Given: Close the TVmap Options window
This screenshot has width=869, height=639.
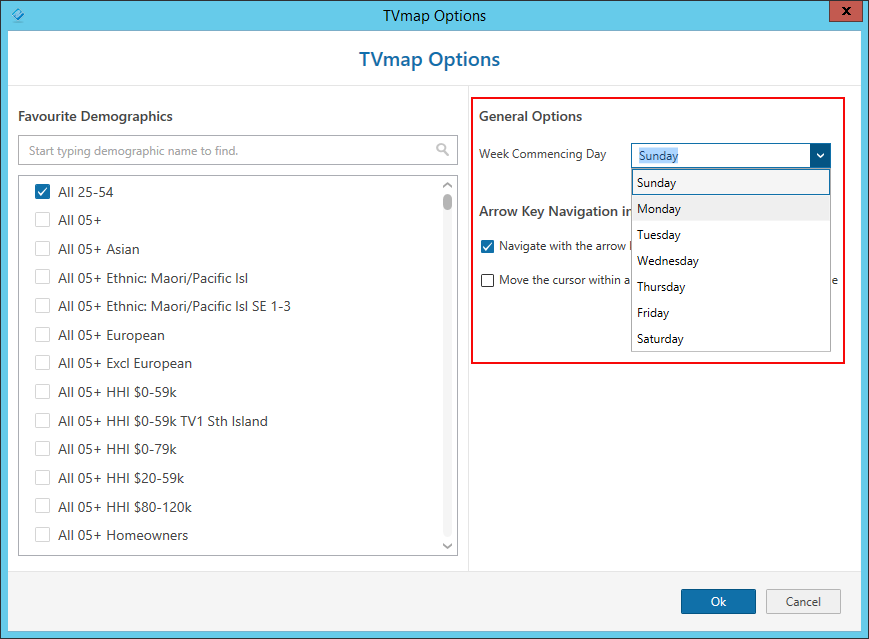Looking at the screenshot, I should tap(846, 11).
